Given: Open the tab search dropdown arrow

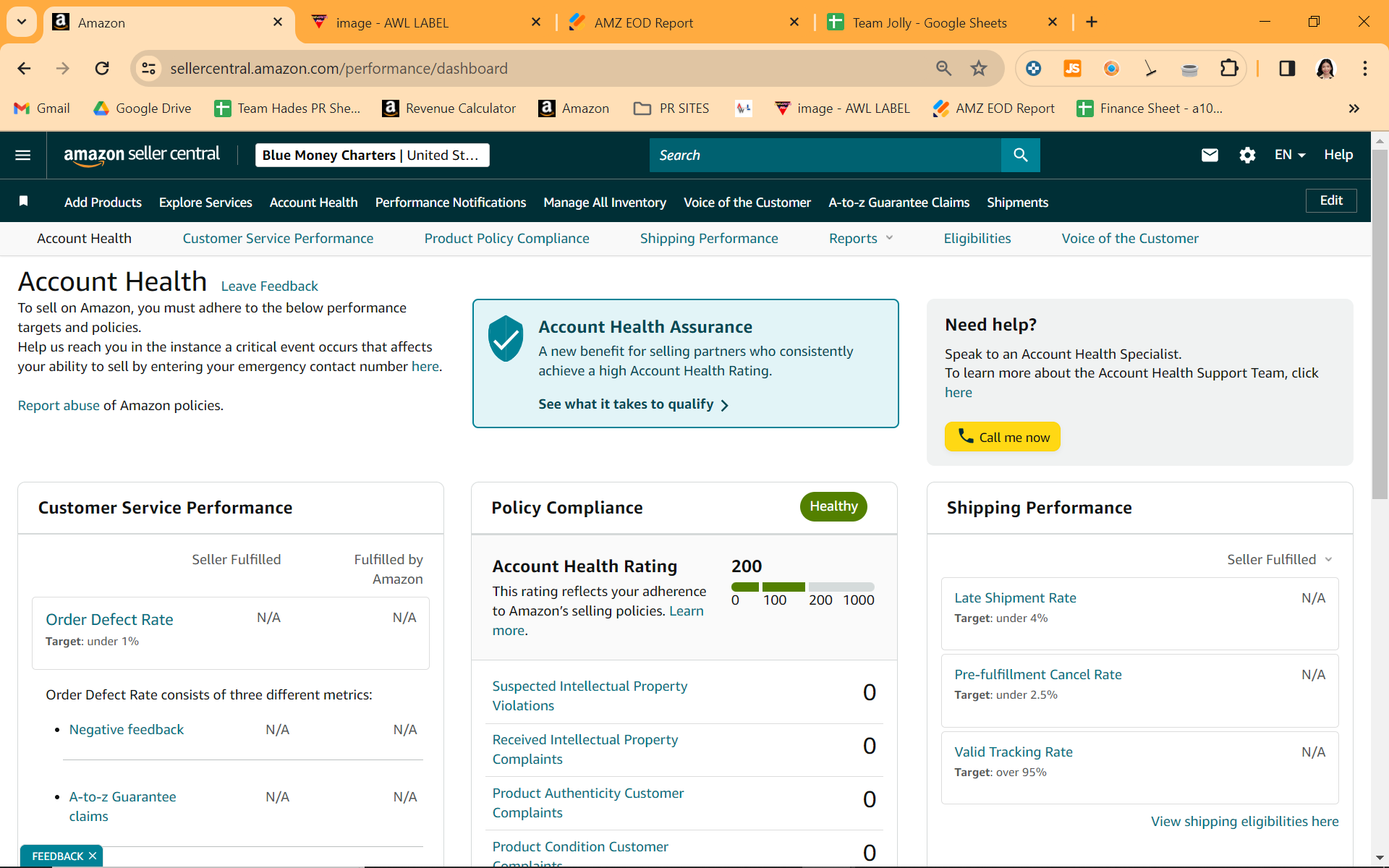Looking at the screenshot, I should point(22,22).
